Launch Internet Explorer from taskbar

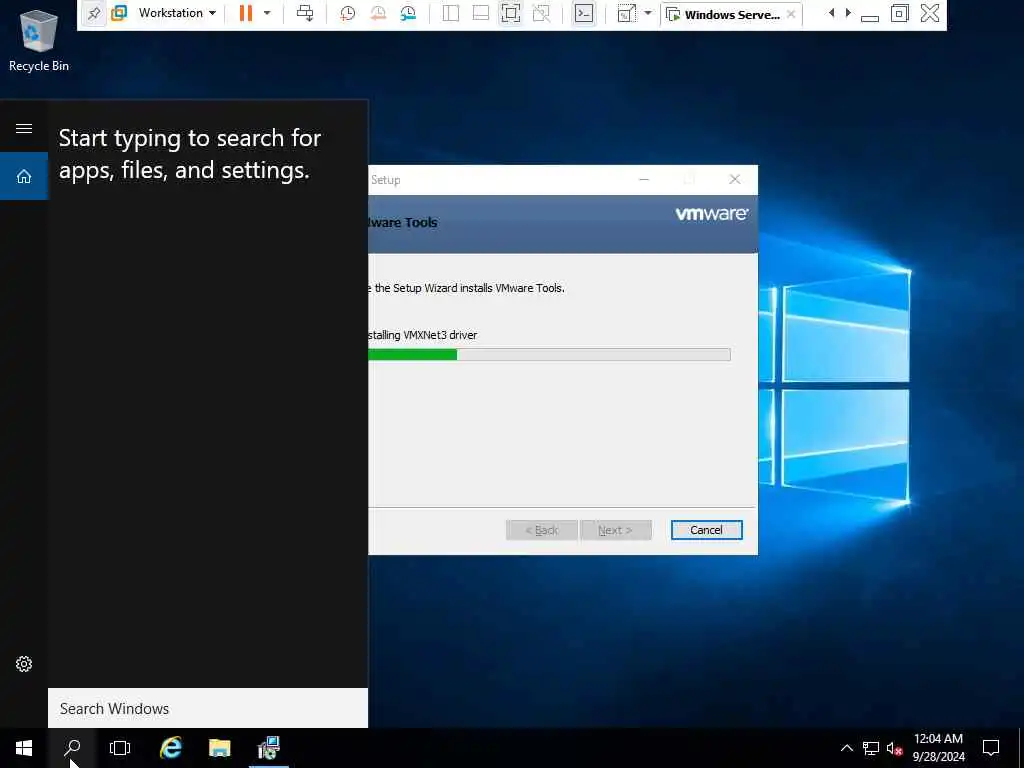[170, 748]
